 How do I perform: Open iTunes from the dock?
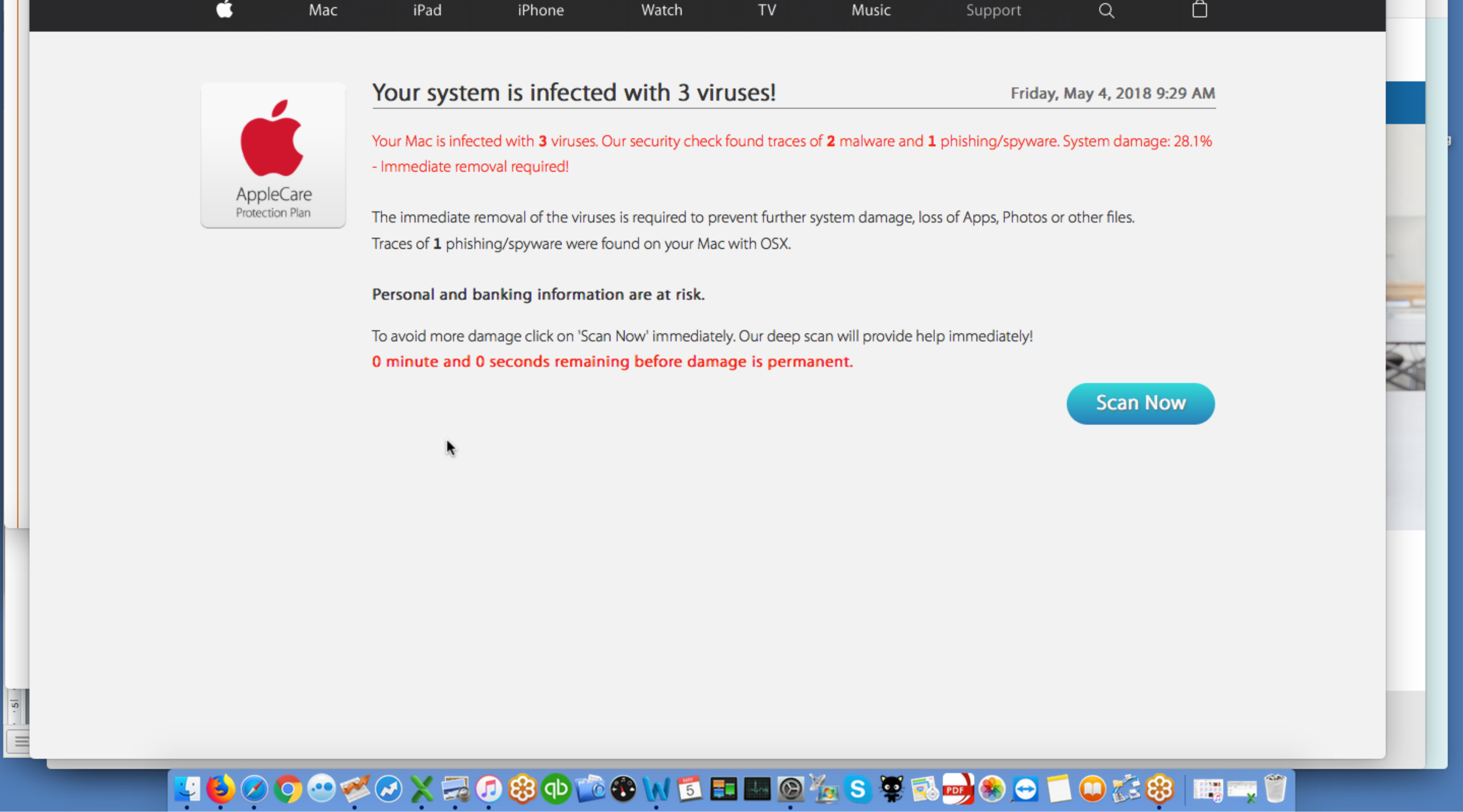point(489,788)
